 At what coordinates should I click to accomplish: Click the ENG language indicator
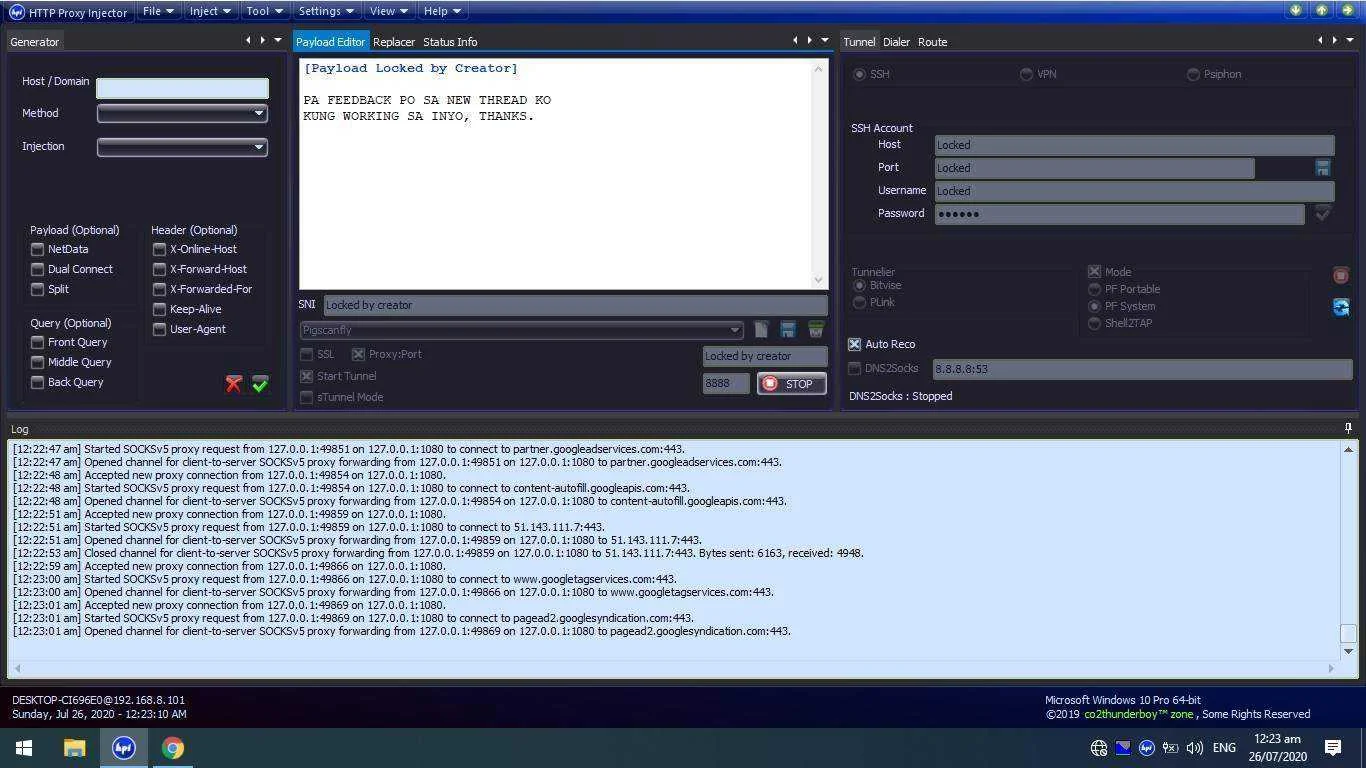pos(1224,748)
